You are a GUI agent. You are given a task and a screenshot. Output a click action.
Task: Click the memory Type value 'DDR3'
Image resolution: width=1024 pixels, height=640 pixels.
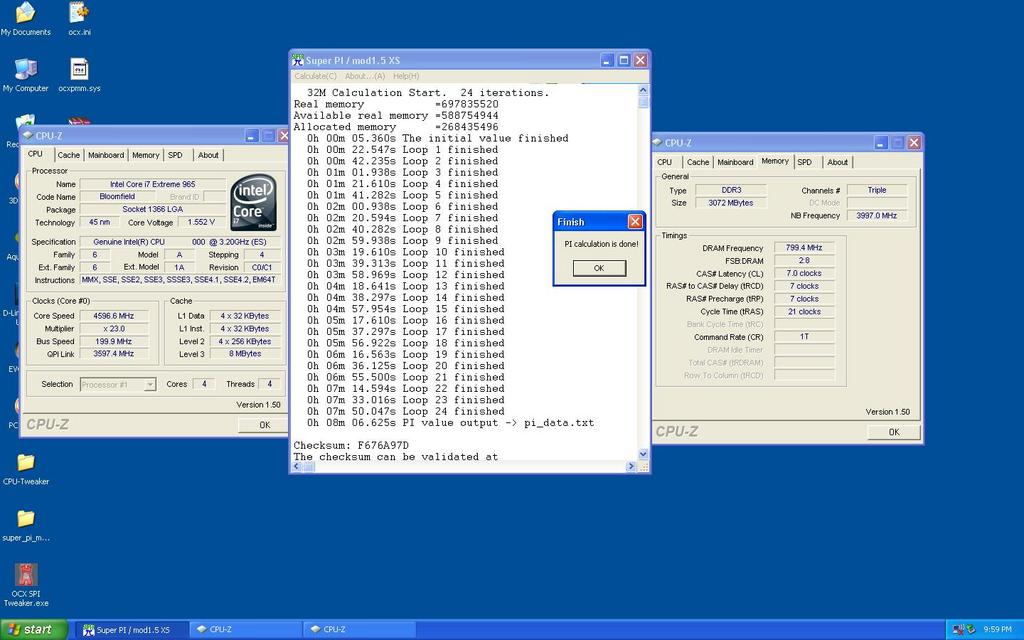click(x=731, y=190)
